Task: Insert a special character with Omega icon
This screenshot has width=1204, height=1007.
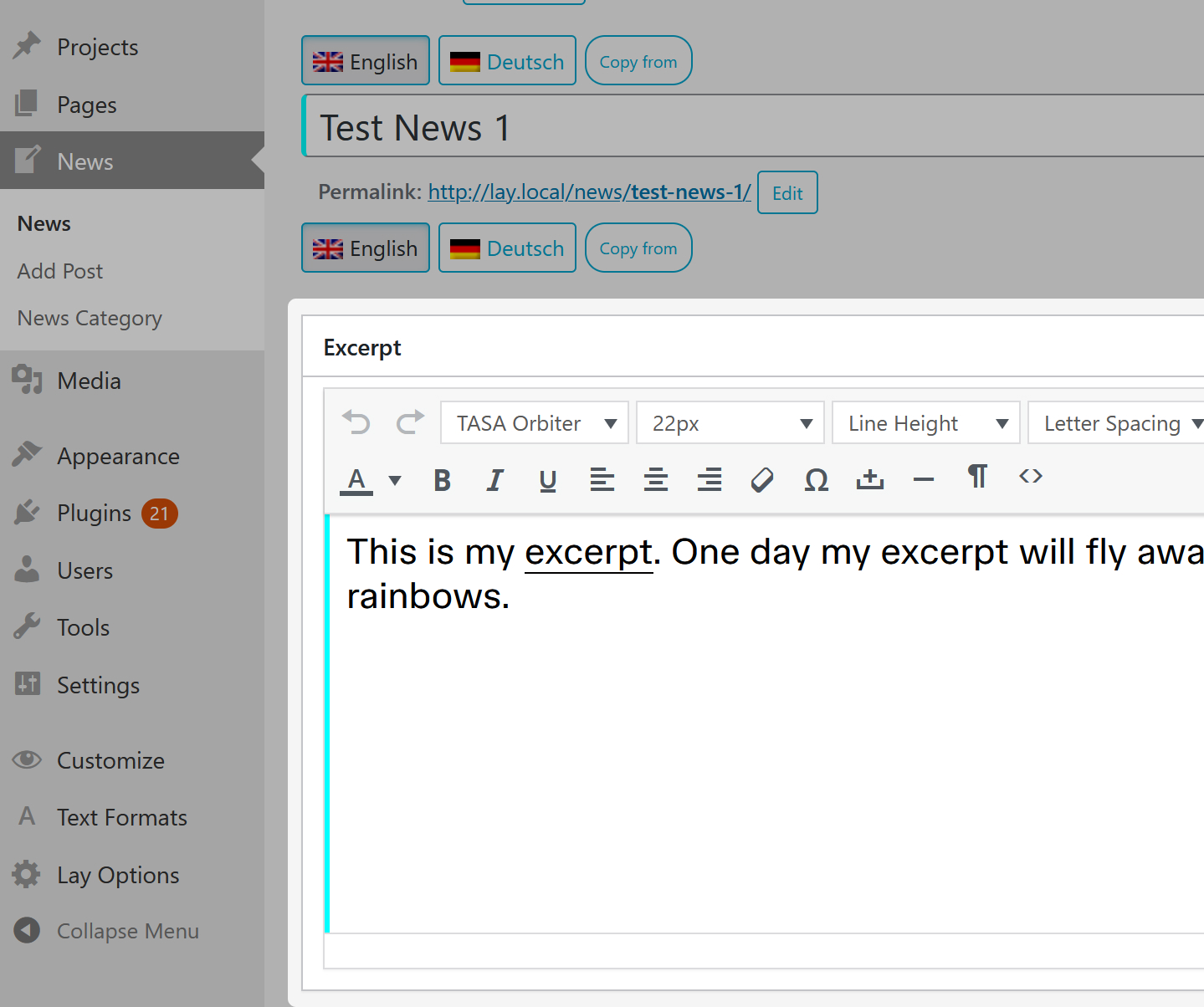Action: [816, 480]
